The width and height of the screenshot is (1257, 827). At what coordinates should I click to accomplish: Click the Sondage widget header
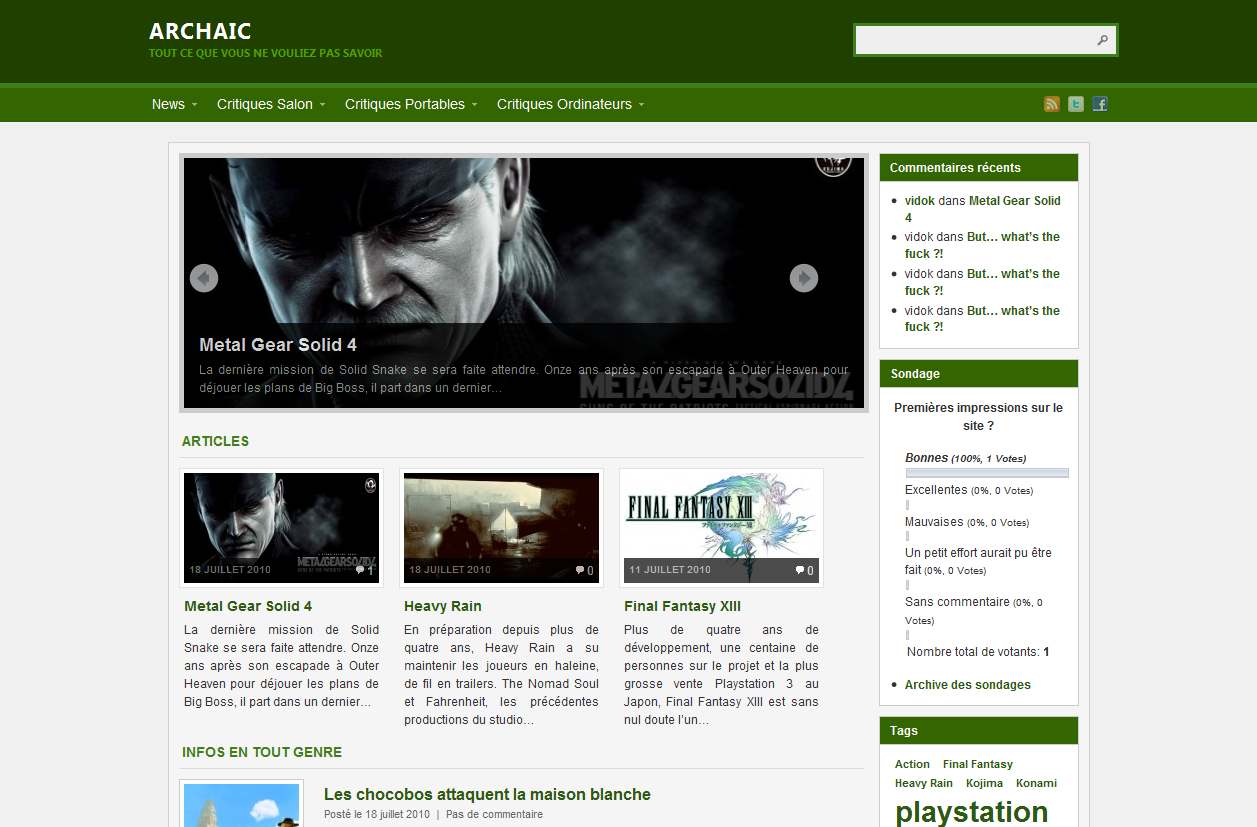979,373
